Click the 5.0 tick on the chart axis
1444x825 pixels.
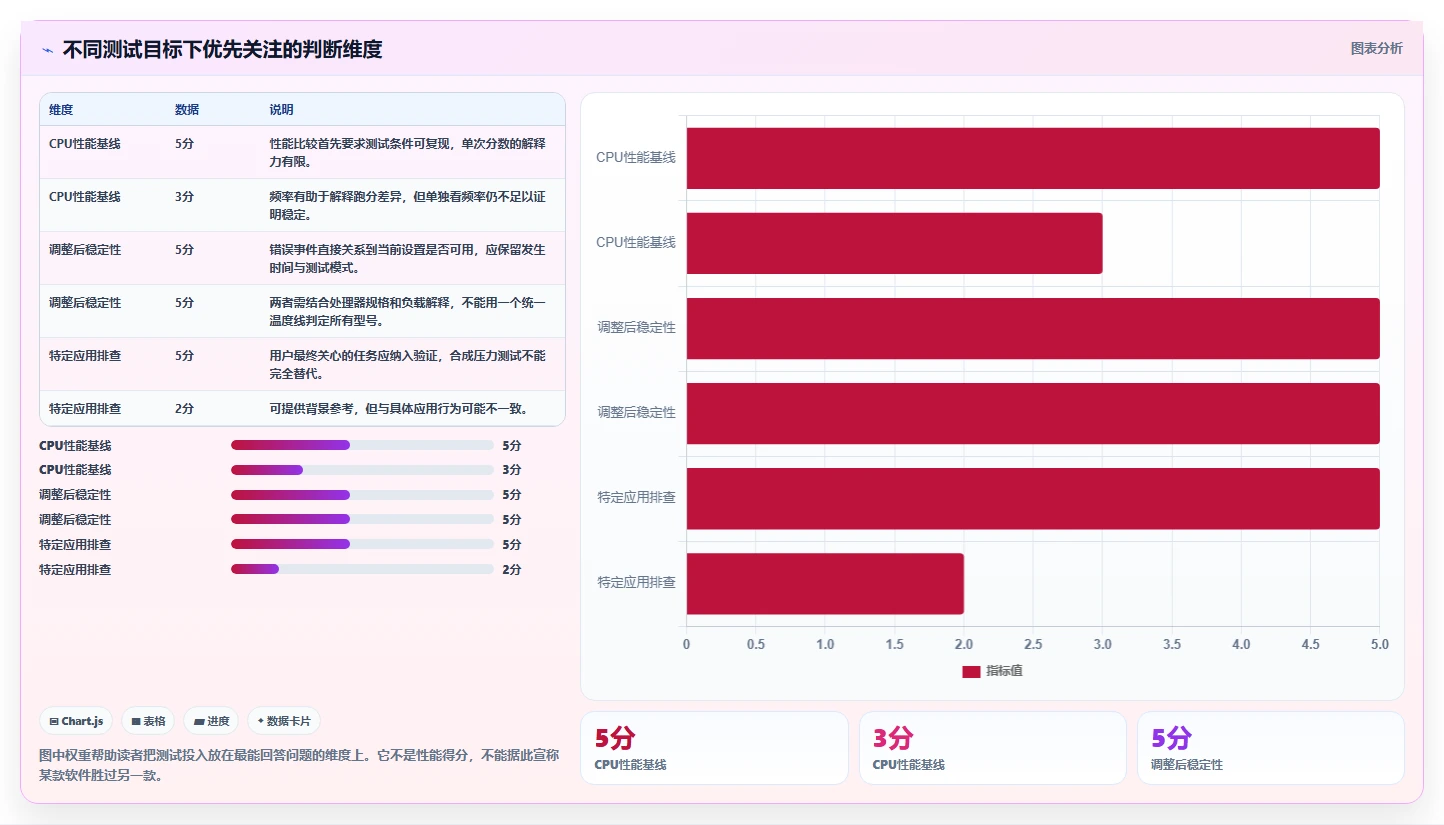coord(1380,645)
